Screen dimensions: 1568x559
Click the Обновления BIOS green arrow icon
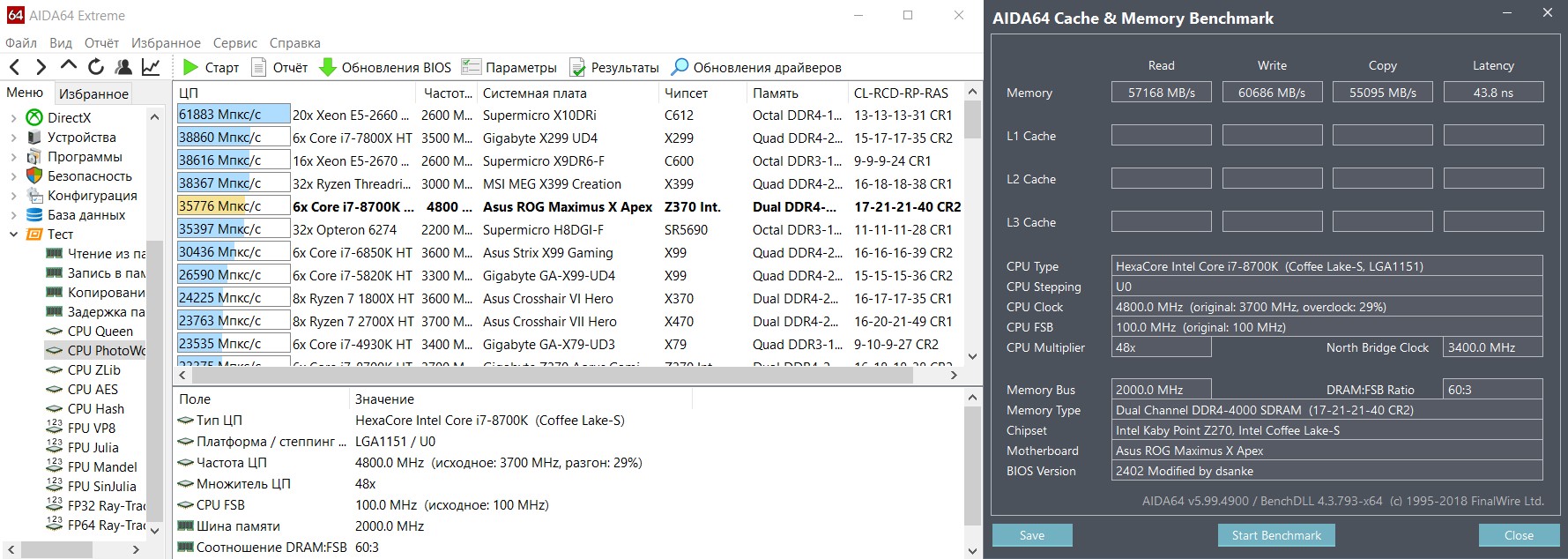[327, 67]
